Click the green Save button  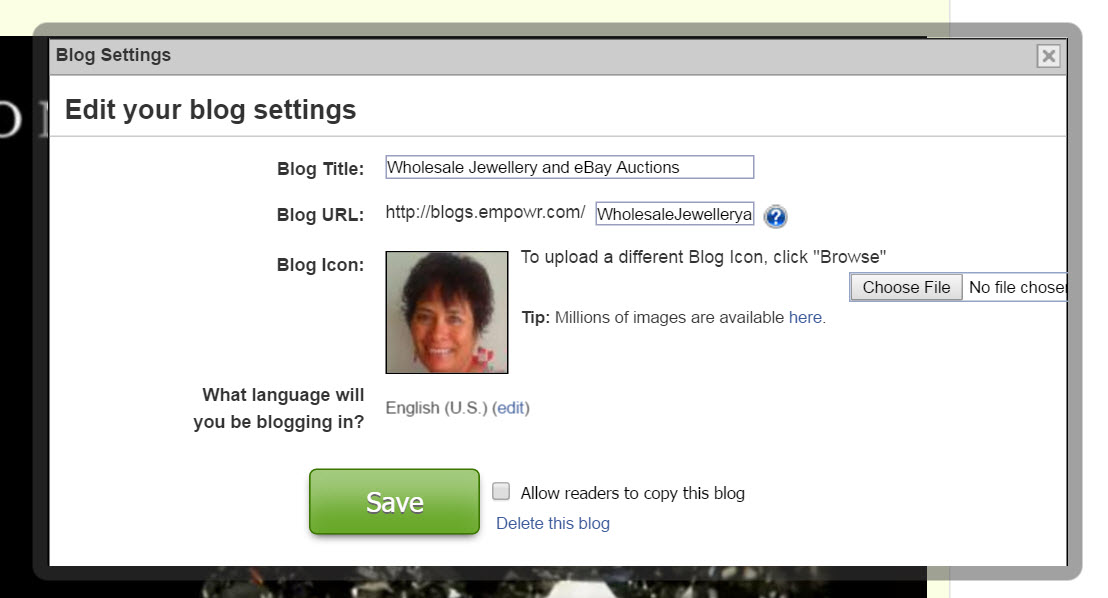394,502
